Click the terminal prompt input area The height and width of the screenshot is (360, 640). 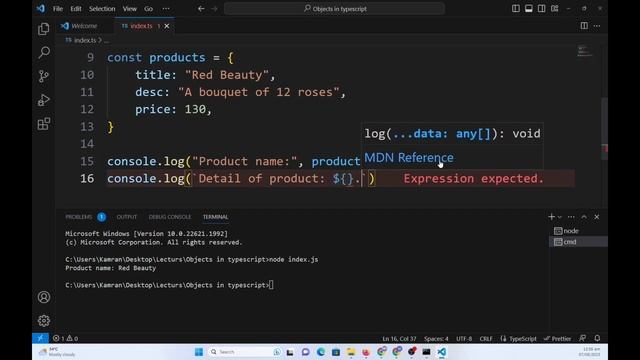(271, 285)
